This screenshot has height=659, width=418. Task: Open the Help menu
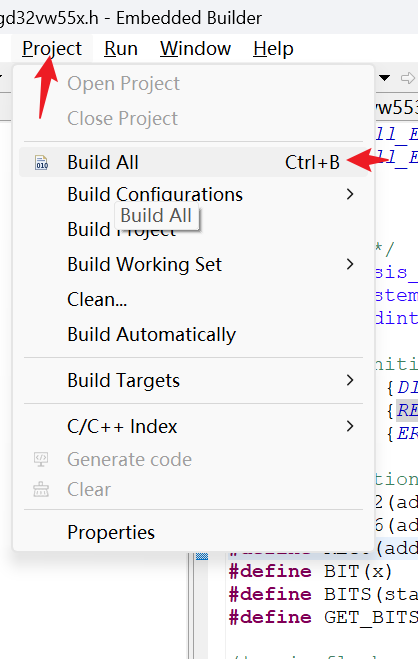click(273, 49)
